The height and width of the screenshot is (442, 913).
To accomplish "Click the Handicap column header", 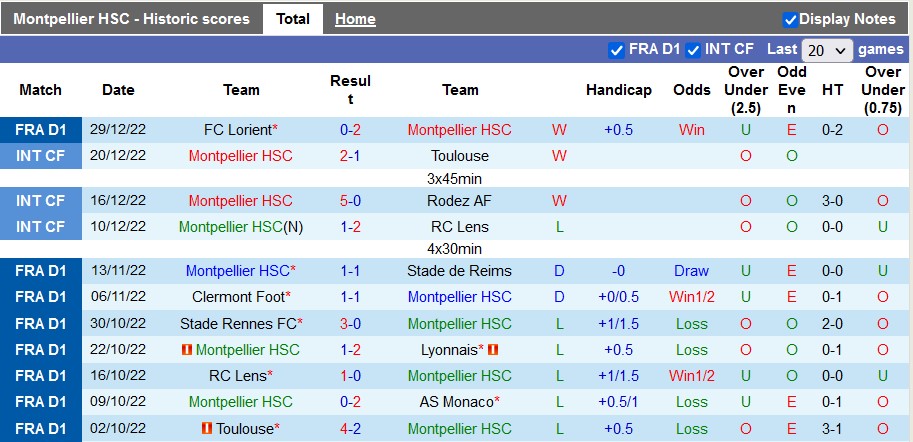I will click(x=619, y=90).
